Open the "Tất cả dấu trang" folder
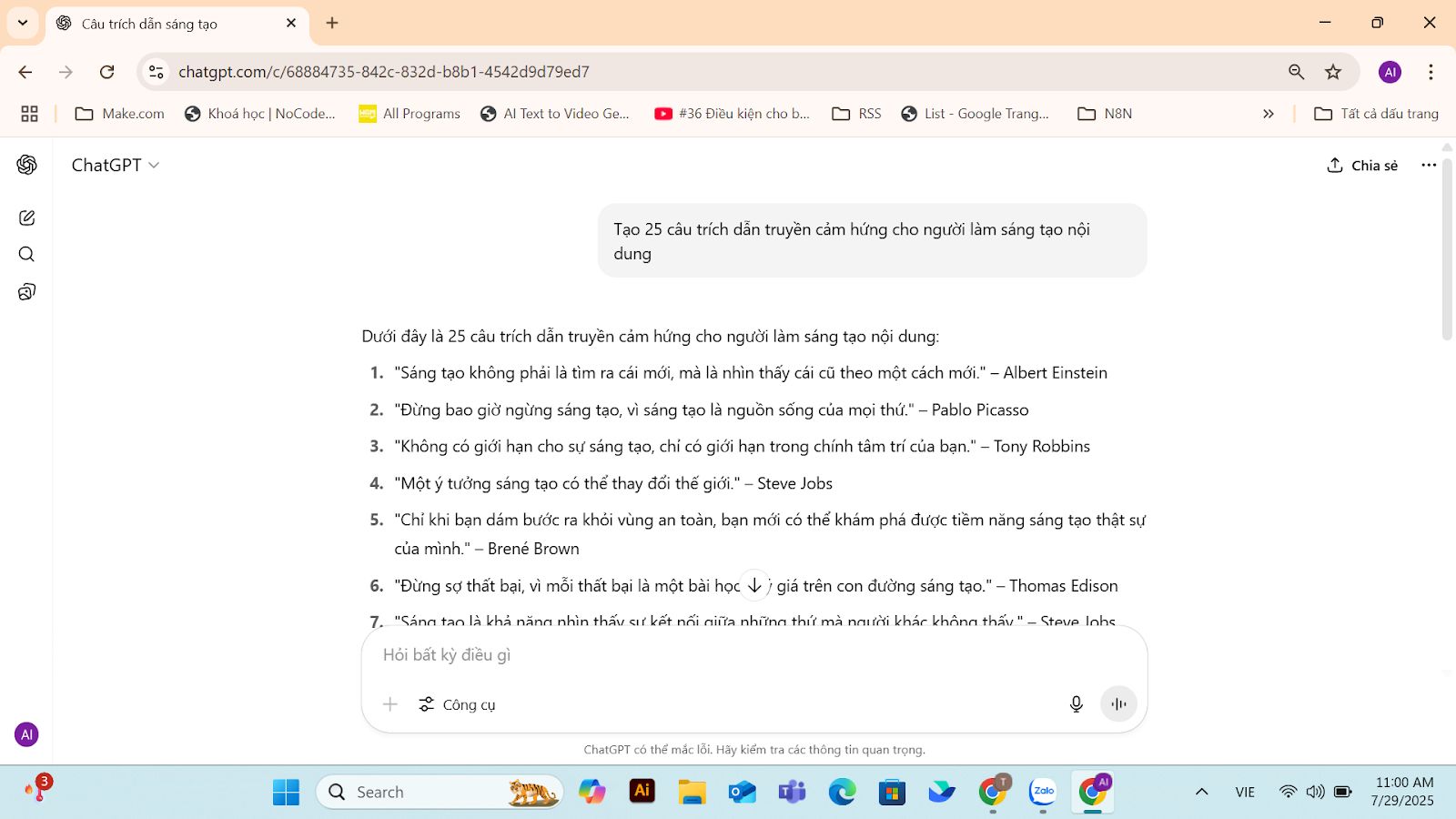The image size is (1456, 819). click(1377, 114)
